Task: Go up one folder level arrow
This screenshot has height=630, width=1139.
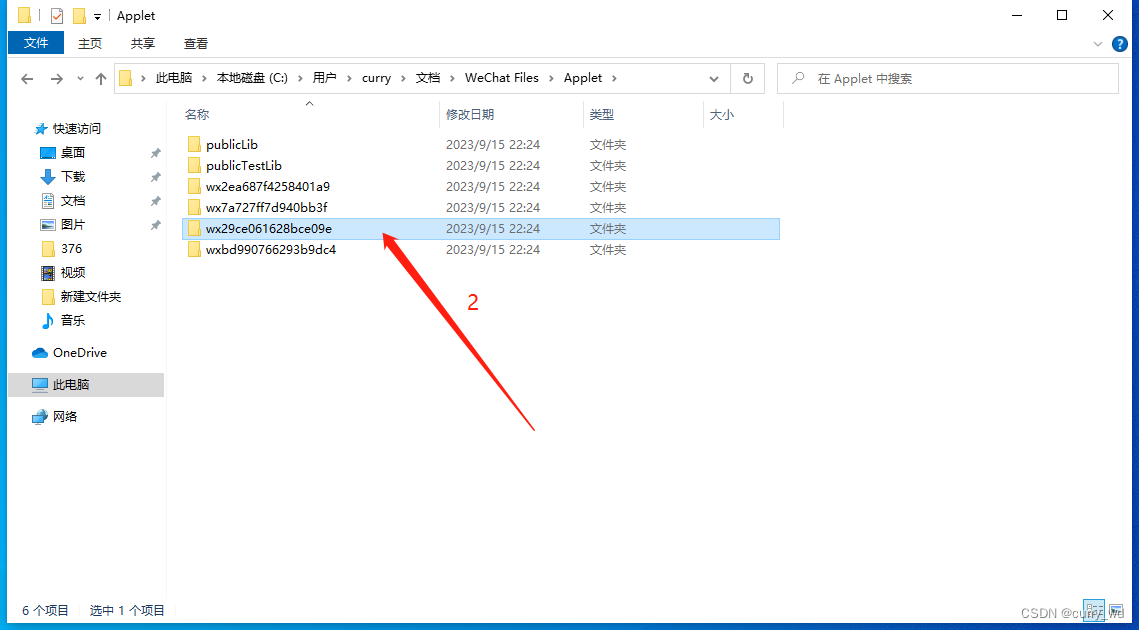Action: click(x=101, y=78)
